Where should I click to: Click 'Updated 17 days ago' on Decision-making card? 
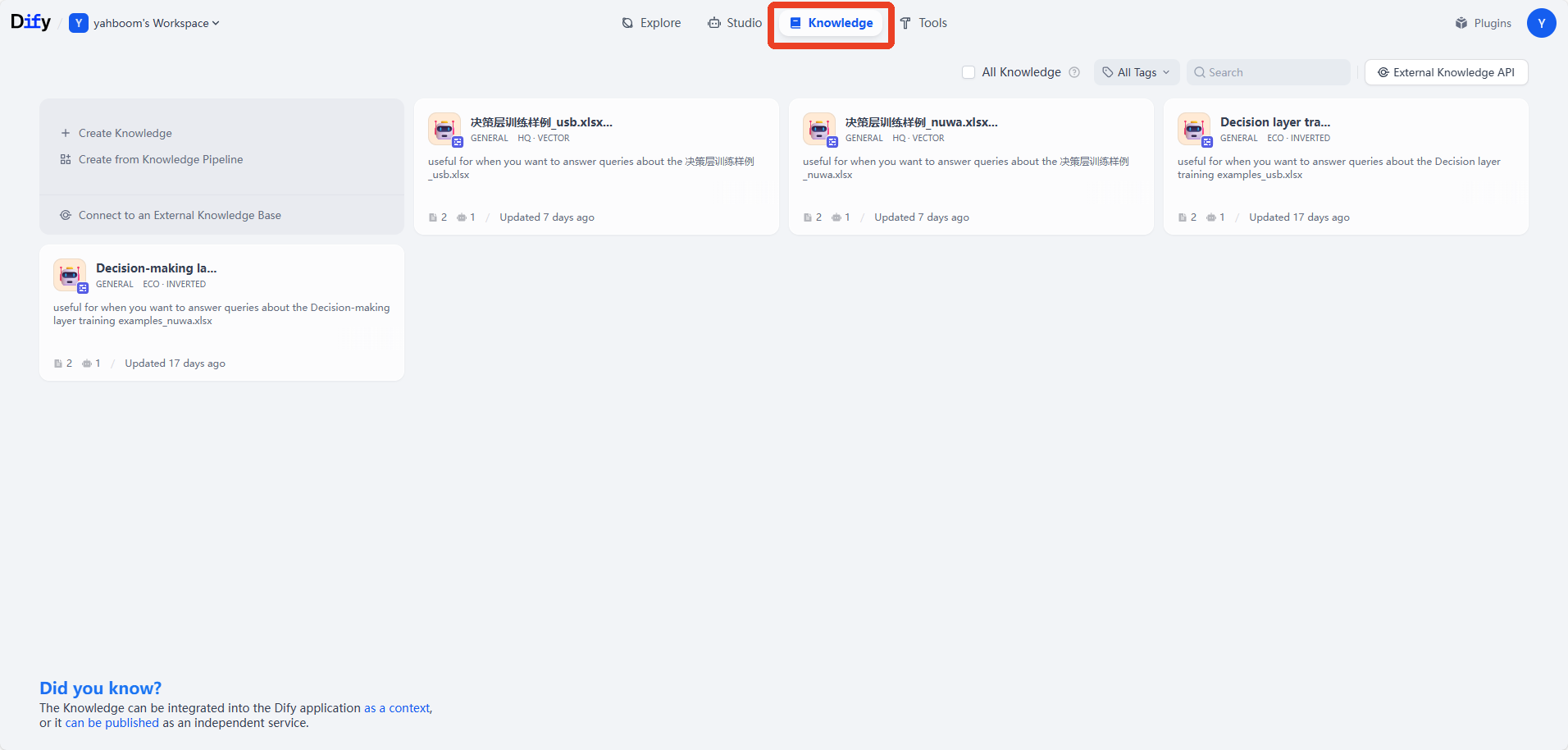tap(175, 364)
